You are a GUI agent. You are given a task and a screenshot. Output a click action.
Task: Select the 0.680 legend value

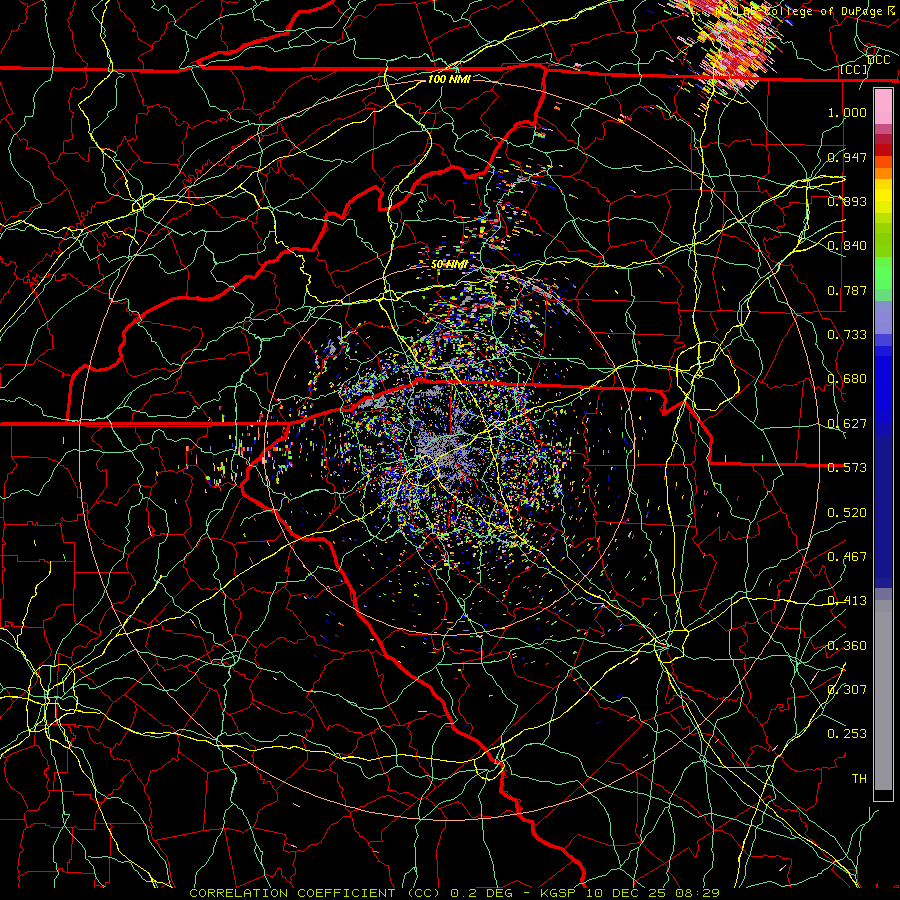point(847,379)
